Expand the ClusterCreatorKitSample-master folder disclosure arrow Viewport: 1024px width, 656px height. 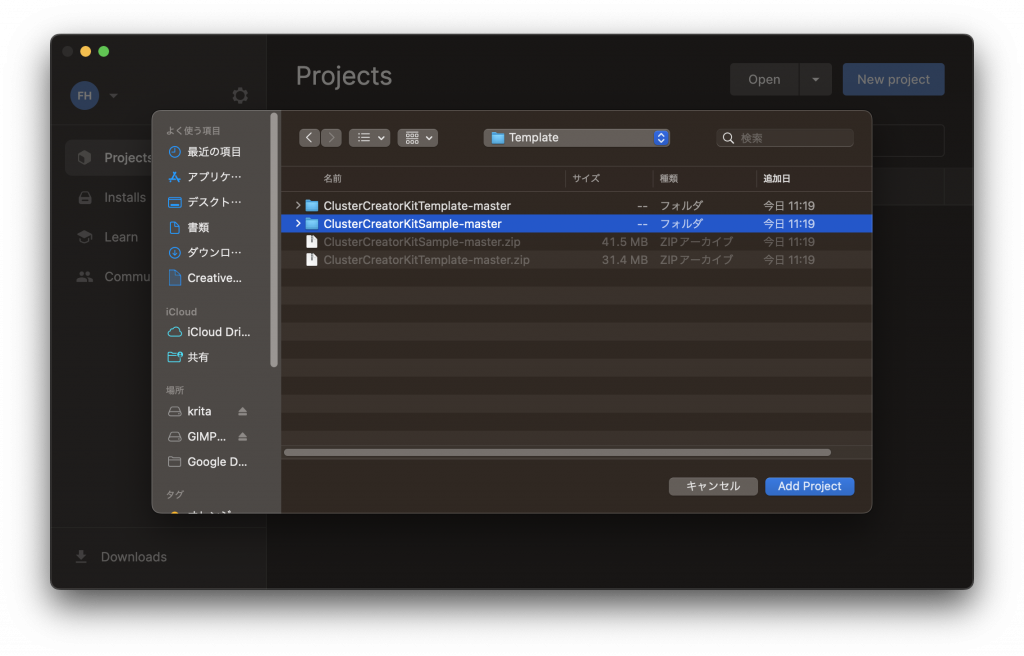[298, 224]
